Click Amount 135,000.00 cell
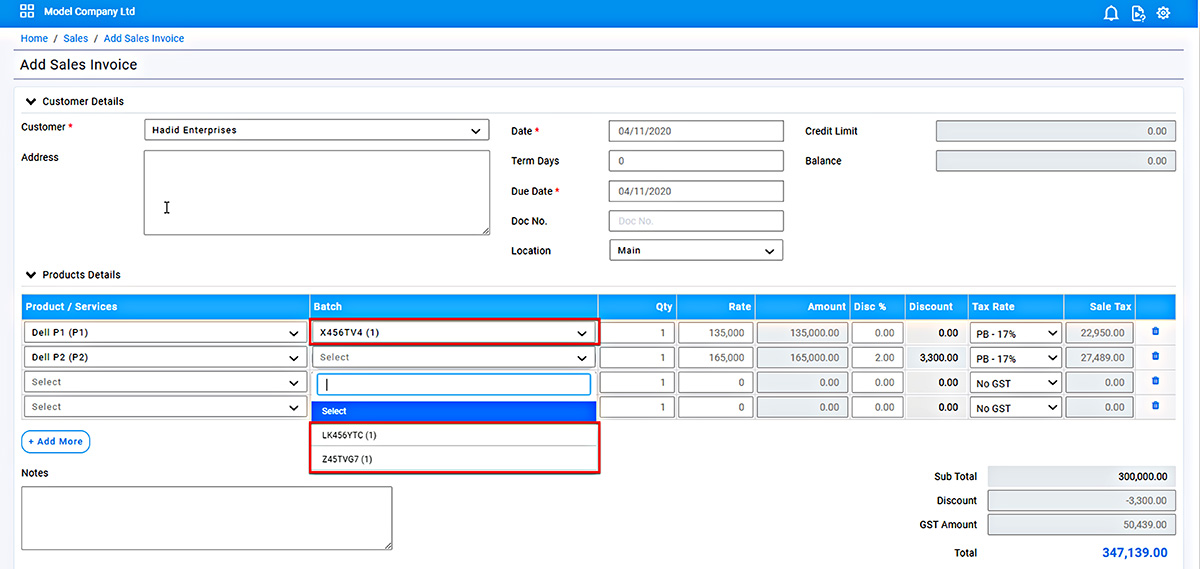The image size is (1200, 569). pyautogui.click(x=803, y=332)
